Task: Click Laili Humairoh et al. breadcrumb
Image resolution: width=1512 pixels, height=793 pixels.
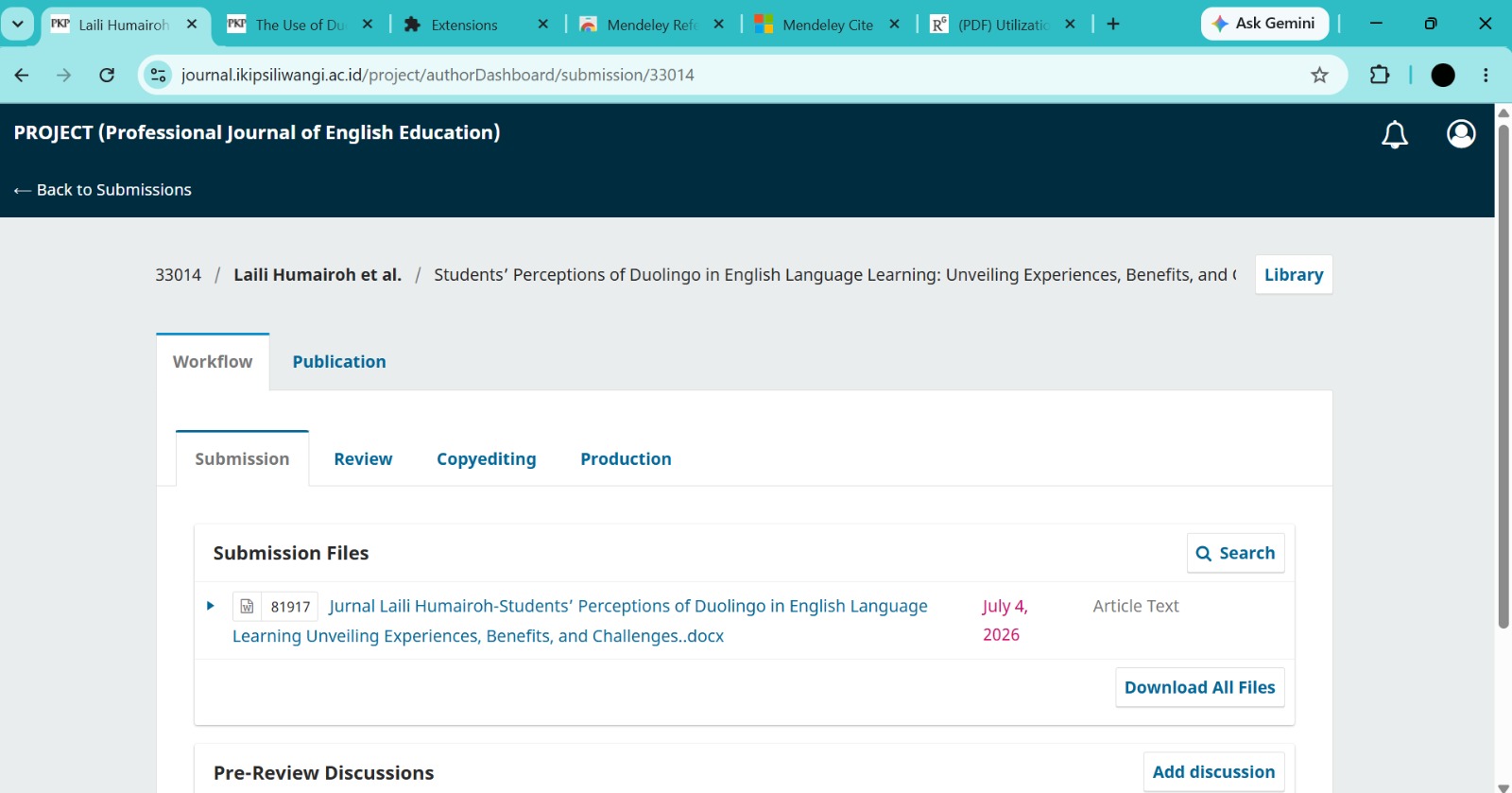Action: pos(318,275)
